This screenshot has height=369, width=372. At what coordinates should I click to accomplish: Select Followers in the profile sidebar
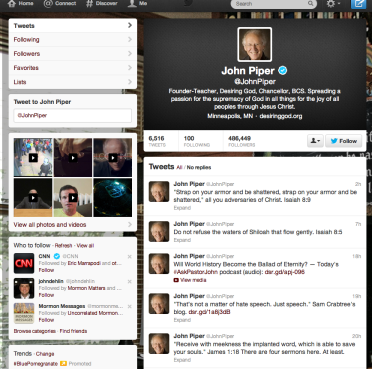(x=73, y=54)
